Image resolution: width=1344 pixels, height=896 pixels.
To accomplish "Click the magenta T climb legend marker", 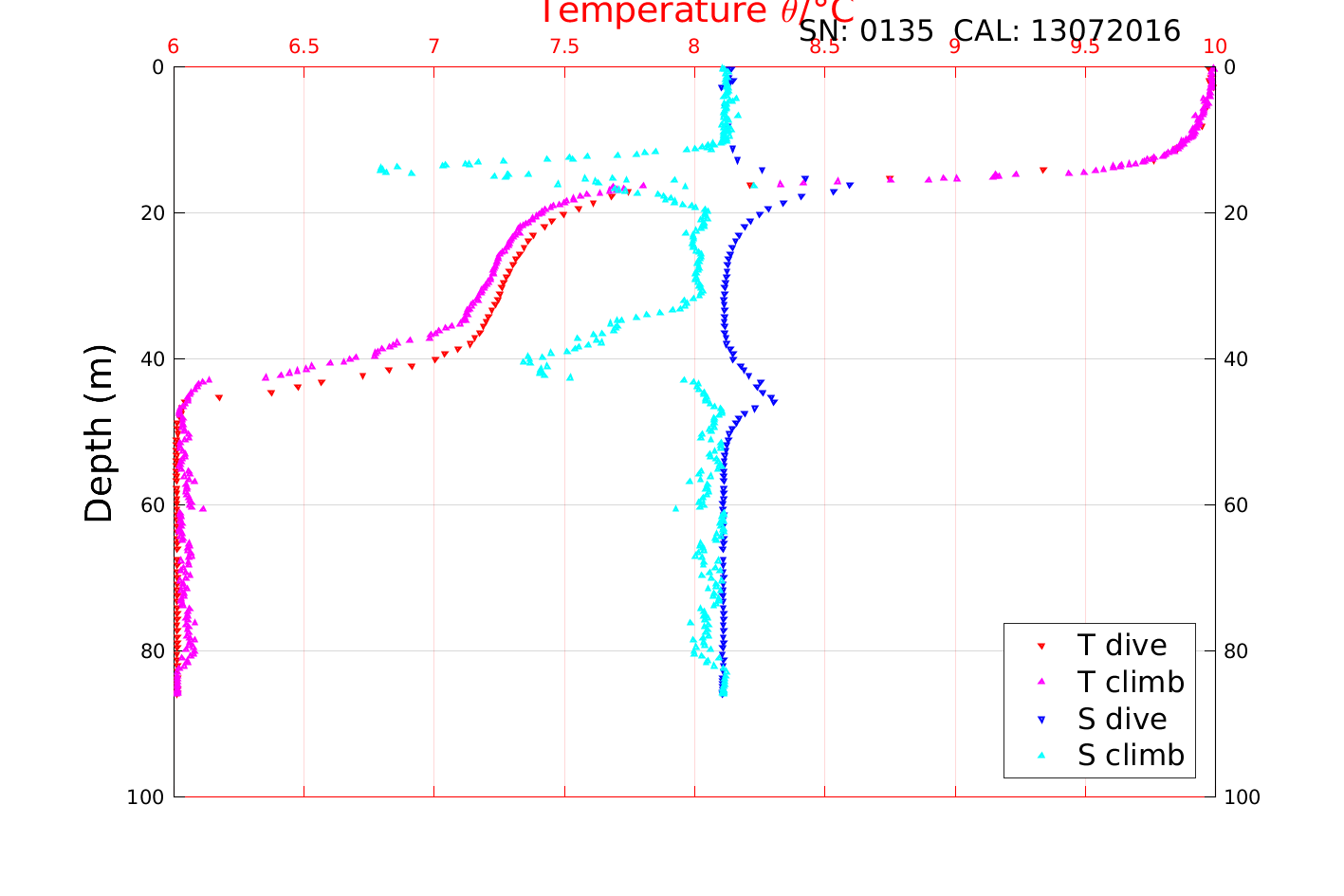I will [x=1040, y=682].
